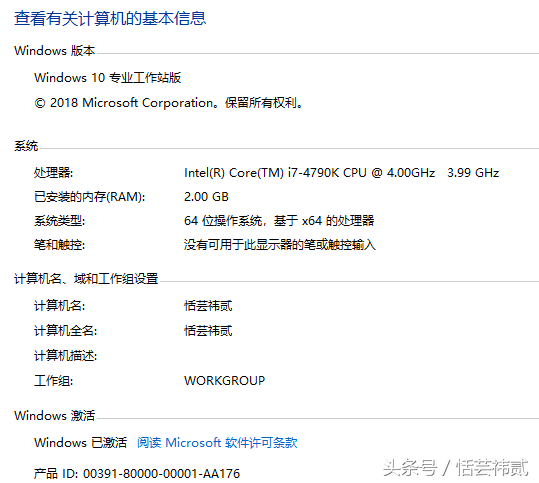This screenshot has height=483, width=539.
Task: Click the © 2018 Microsoft Corporation copyright line
Action: point(168,103)
